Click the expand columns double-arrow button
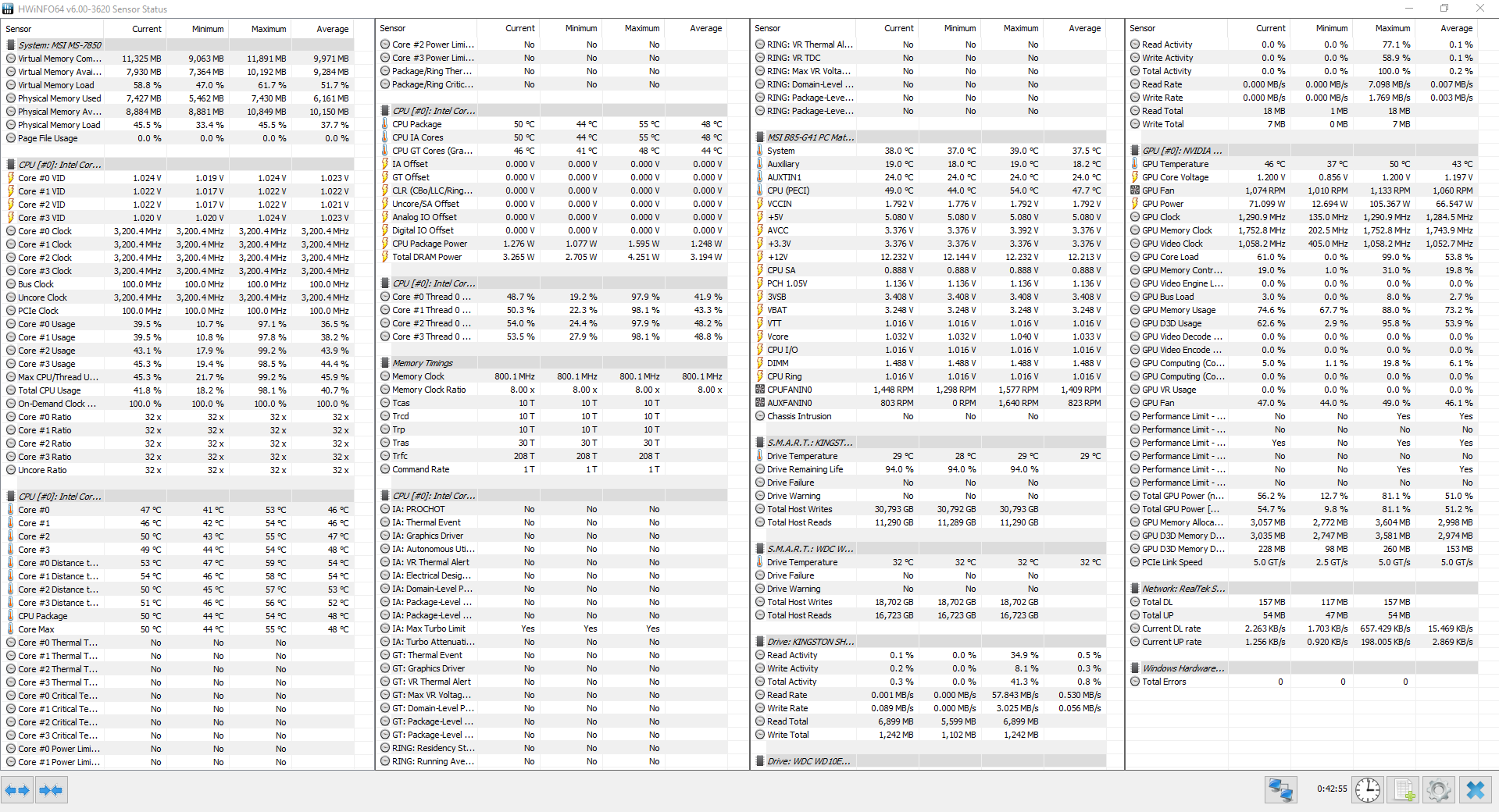1499x812 pixels. (x=17, y=790)
